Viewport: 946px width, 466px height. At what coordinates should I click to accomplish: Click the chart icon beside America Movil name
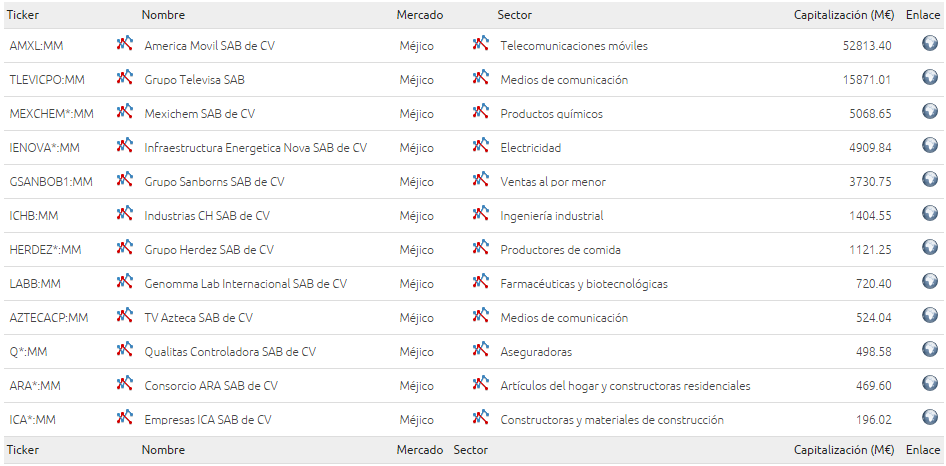click(x=124, y=43)
